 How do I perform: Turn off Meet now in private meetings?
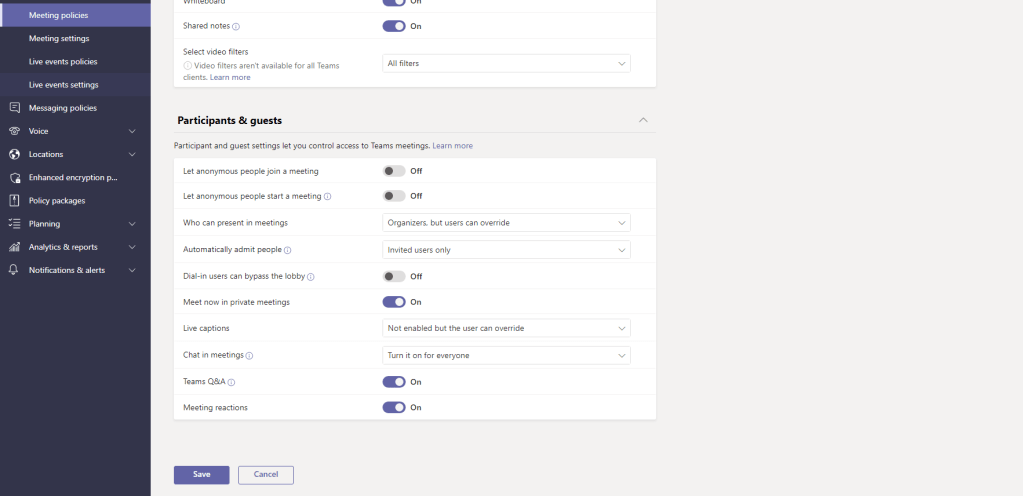pos(394,302)
